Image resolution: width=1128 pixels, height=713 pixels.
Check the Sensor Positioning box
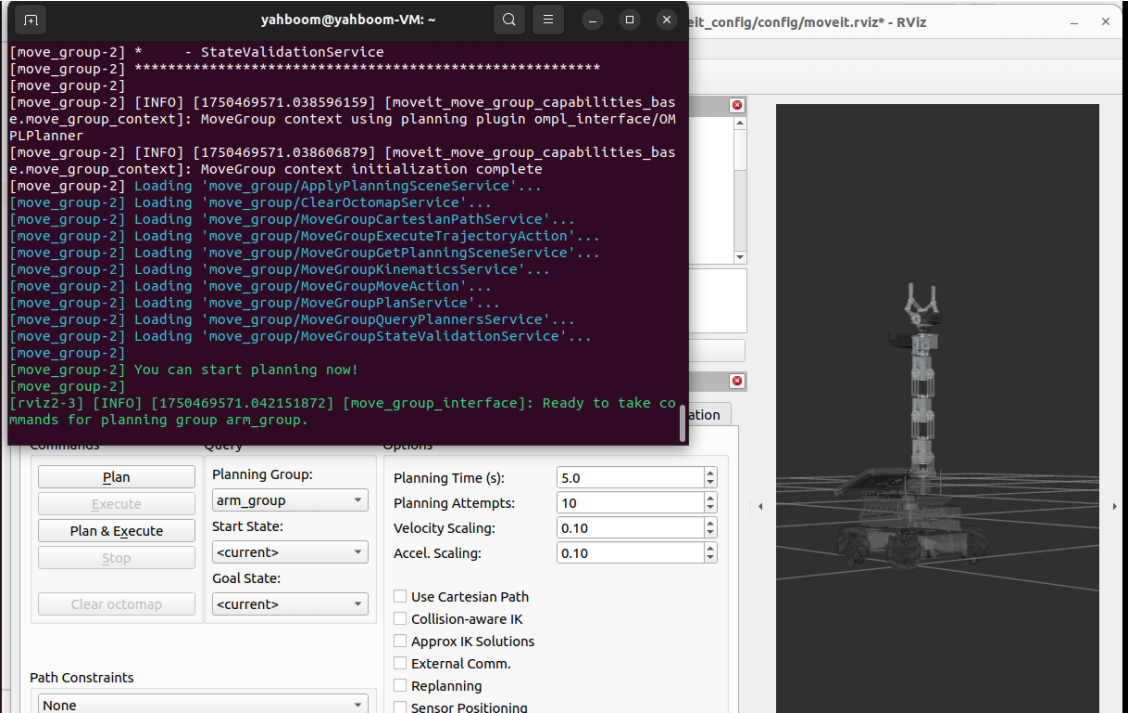pos(400,707)
